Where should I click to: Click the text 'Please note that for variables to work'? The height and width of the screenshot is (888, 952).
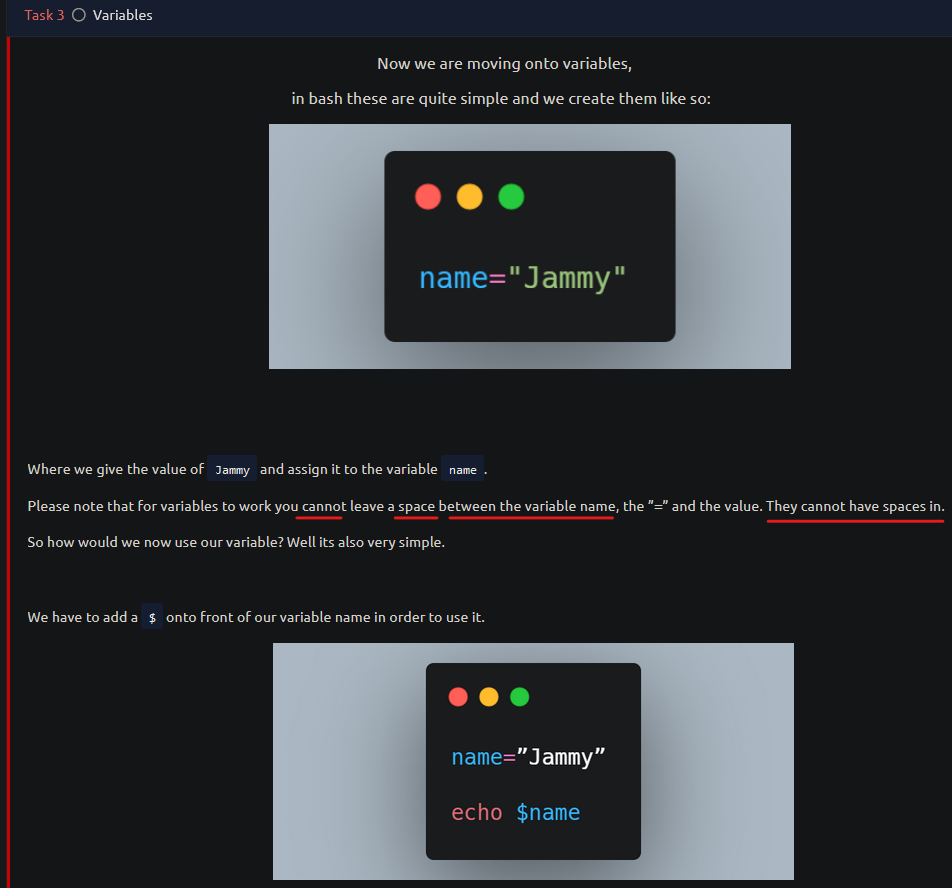[x=149, y=506]
